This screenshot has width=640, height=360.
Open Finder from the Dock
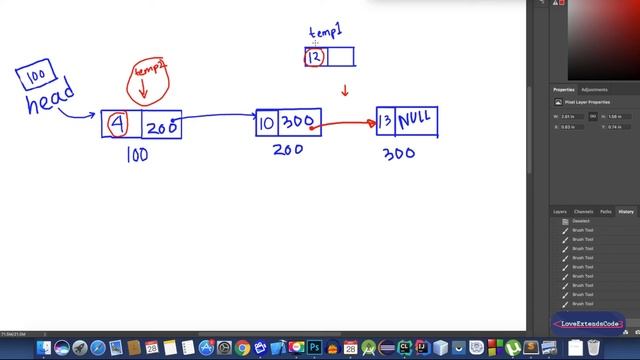44,348
